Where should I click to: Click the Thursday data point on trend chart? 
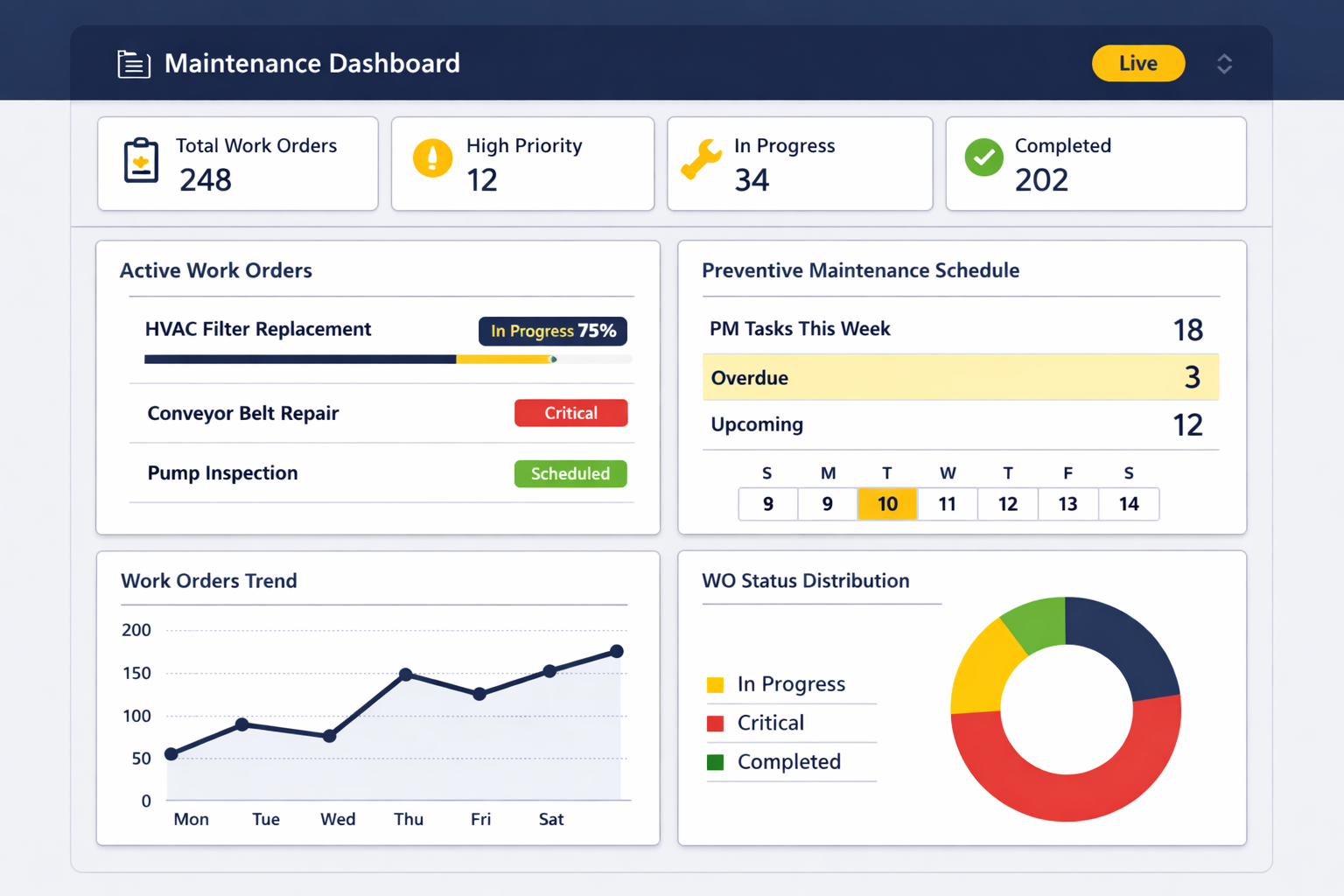(406, 675)
